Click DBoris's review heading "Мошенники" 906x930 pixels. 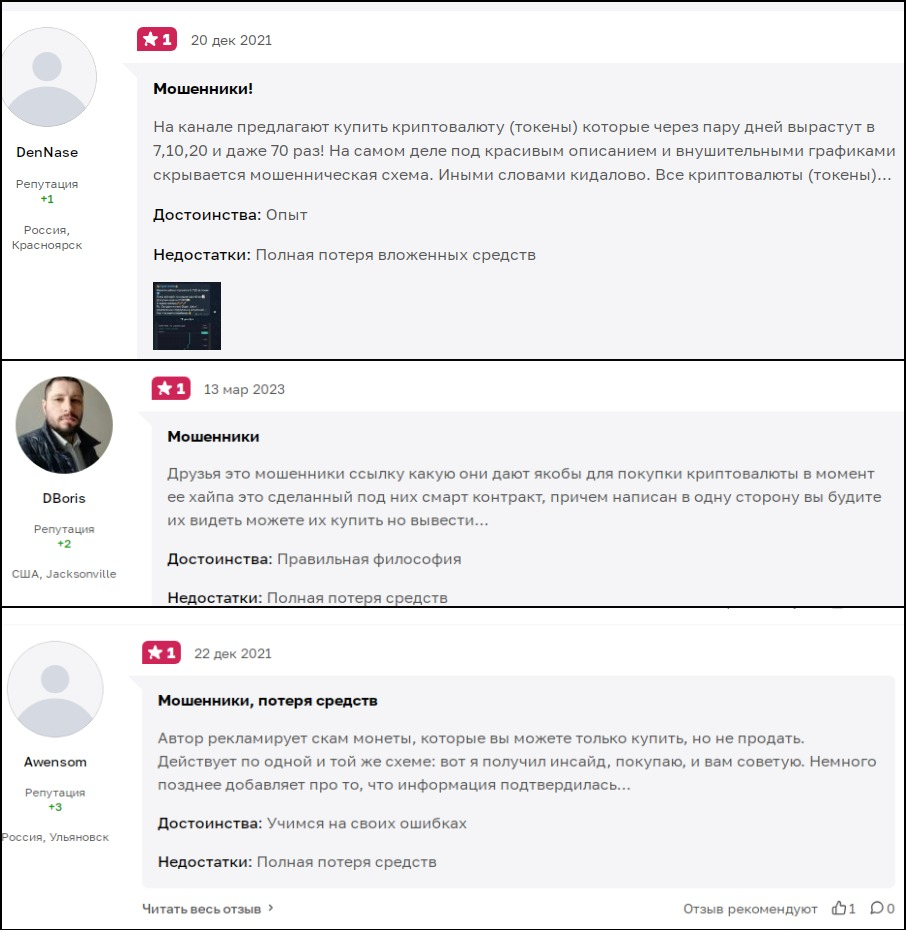pyautogui.click(x=213, y=437)
